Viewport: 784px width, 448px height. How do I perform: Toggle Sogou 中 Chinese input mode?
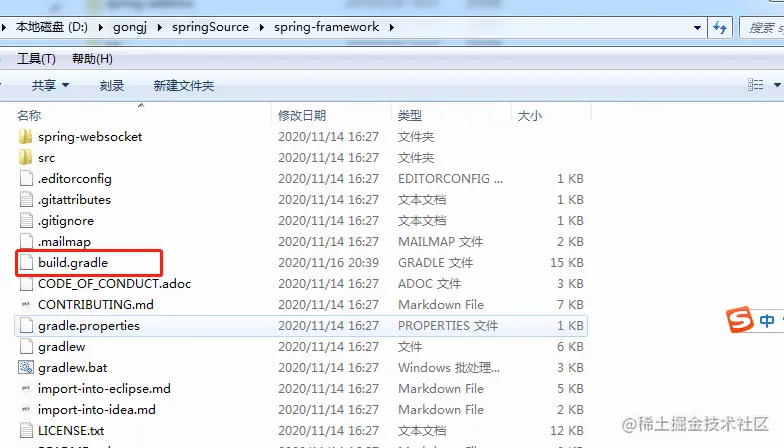coord(766,320)
